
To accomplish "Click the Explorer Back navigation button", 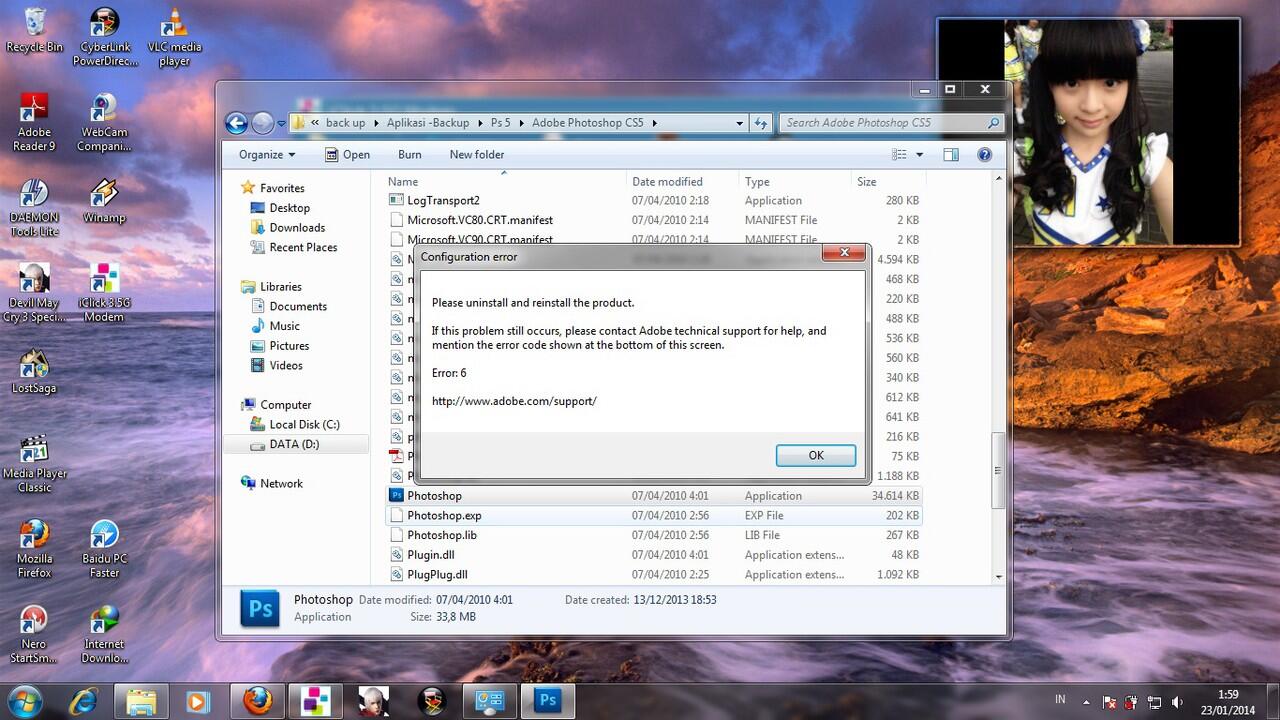I will pos(237,123).
